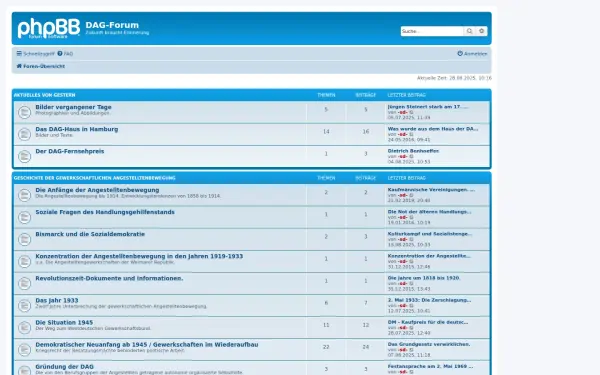The image size is (600, 375).
Task: Open last post Dietrich Bonhoeffer
Action: [413, 151]
